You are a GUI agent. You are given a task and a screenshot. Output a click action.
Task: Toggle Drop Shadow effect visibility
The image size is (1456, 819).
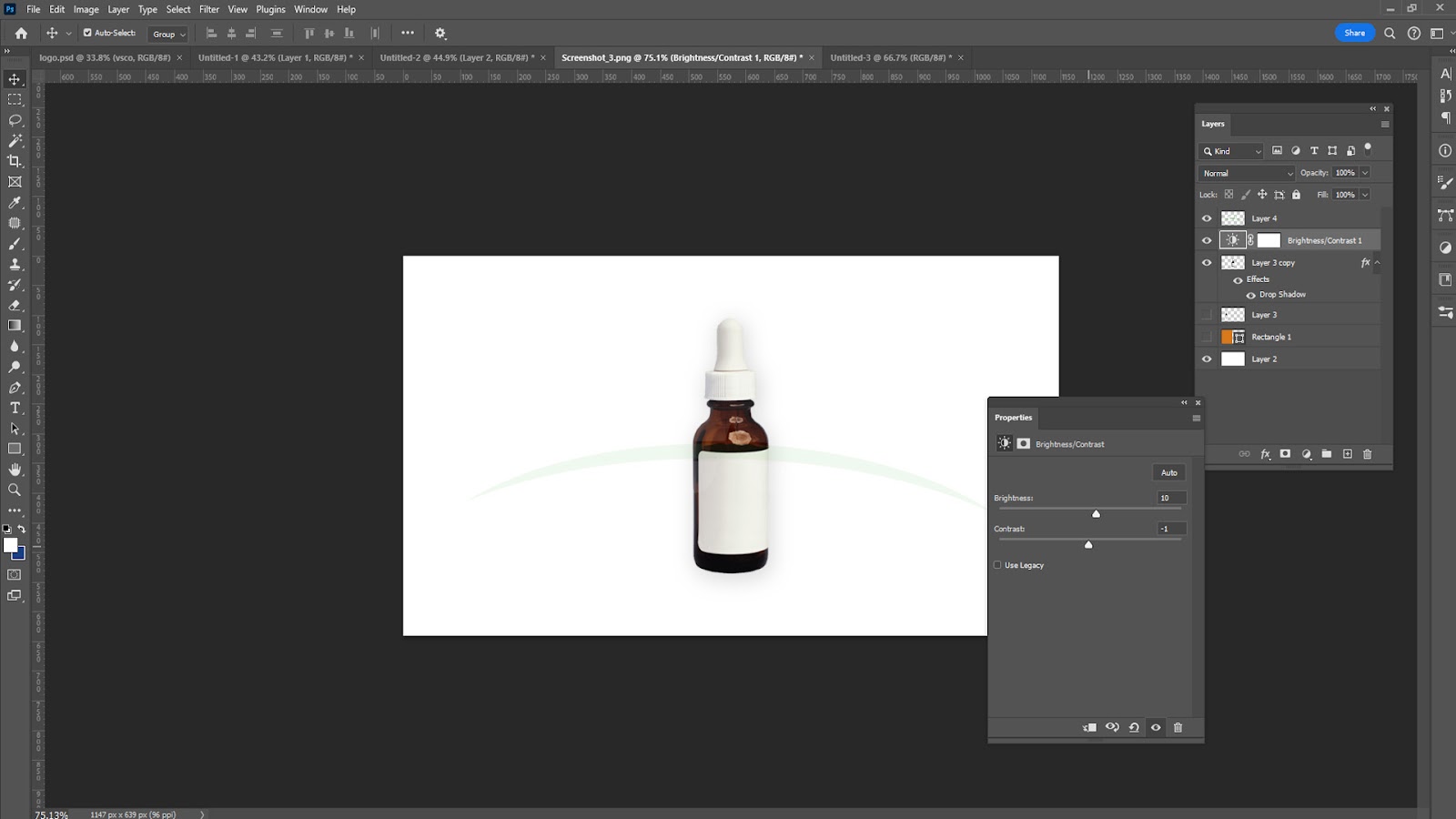(1250, 295)
